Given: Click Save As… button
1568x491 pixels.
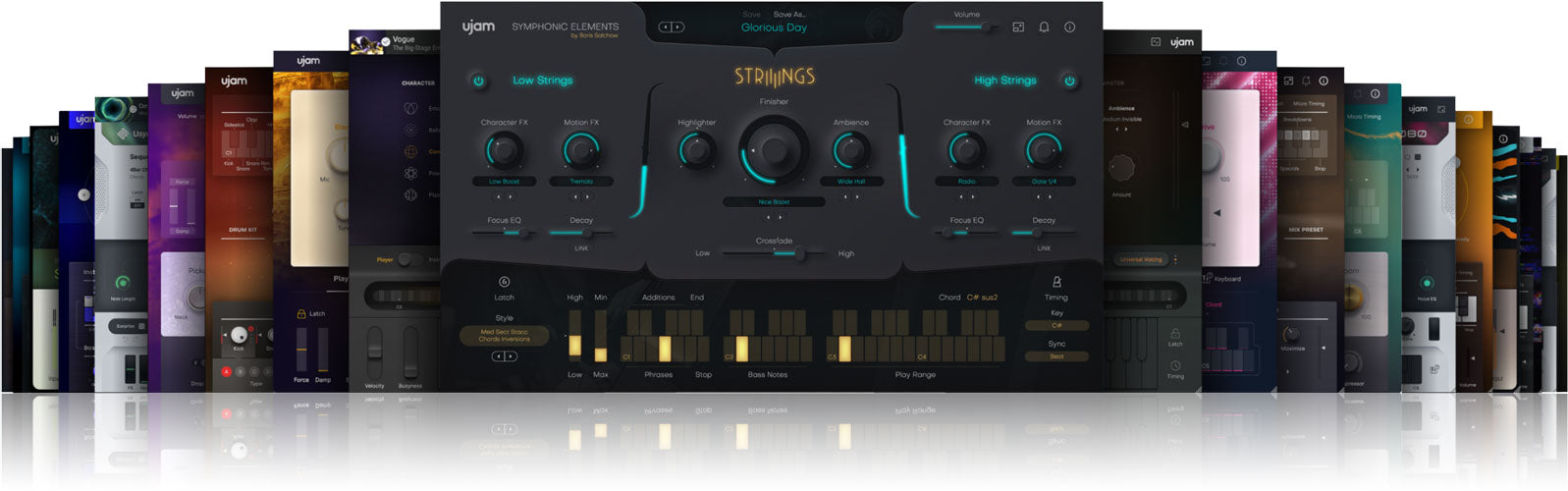Looking at the screenshot, I should (x=789, y=15).
